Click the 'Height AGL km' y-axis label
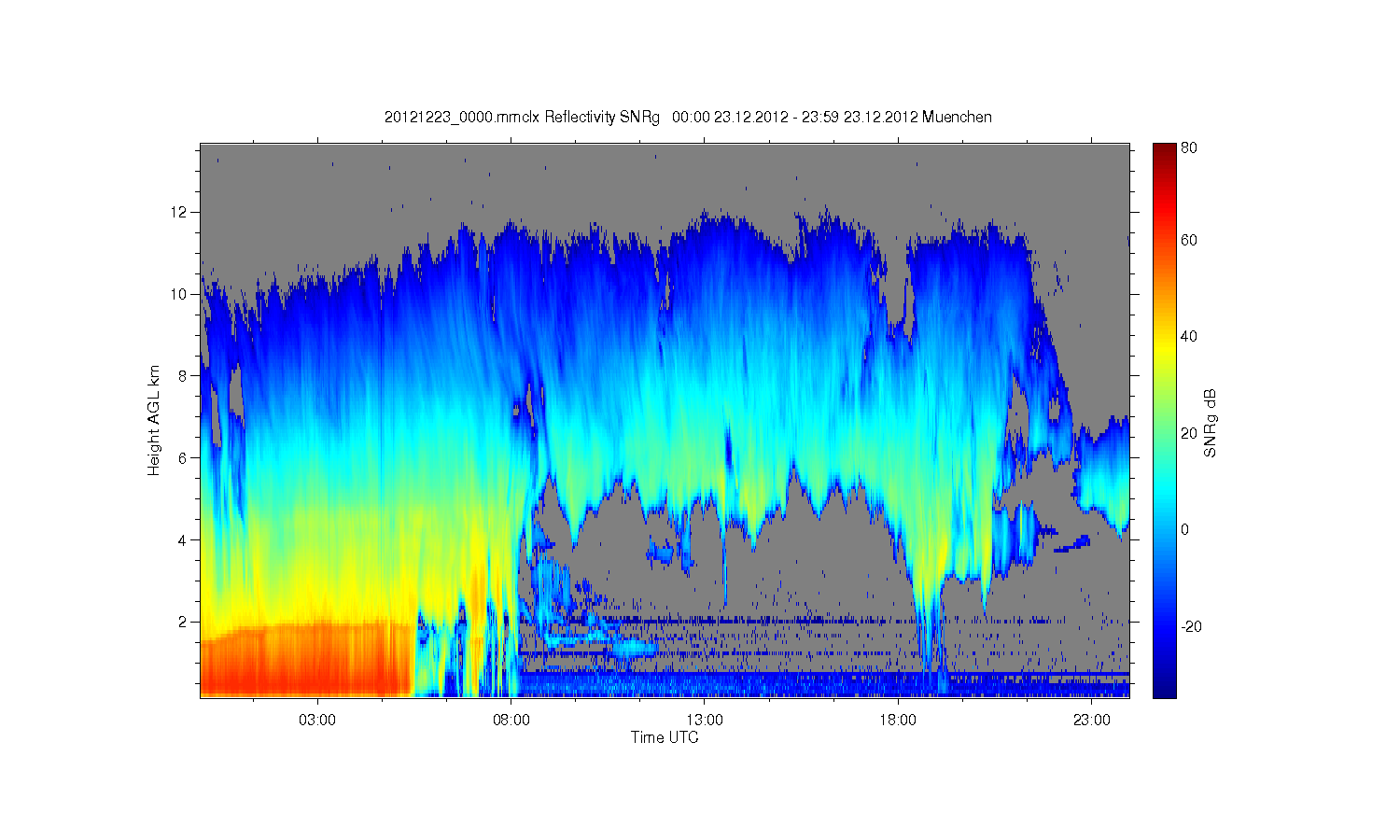 [x=154, y=420]
